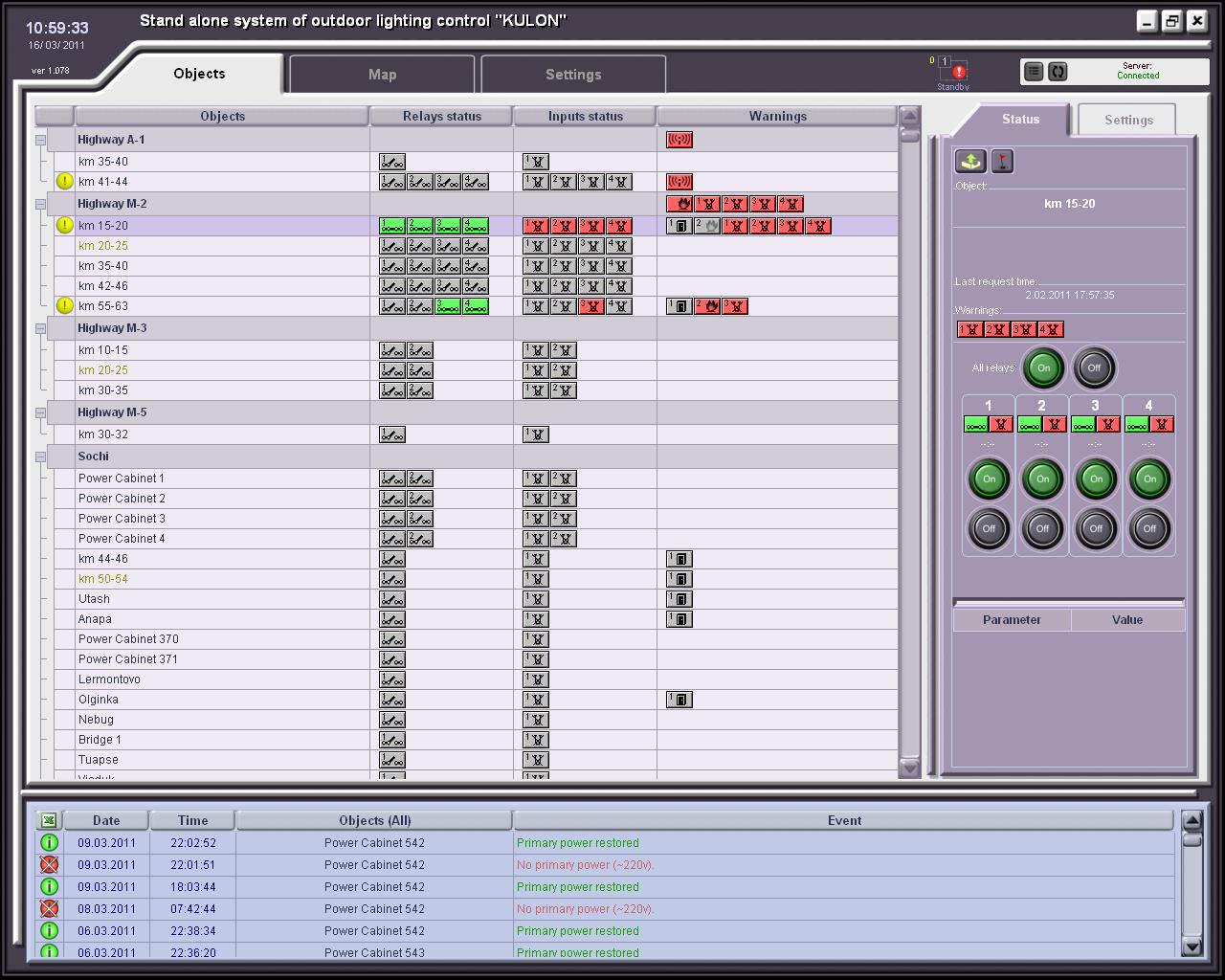Image resolution: width=1225 pixels, height=980 pixels.
Task: Click the Excel export icon in event log
Action: pos(47,820)
